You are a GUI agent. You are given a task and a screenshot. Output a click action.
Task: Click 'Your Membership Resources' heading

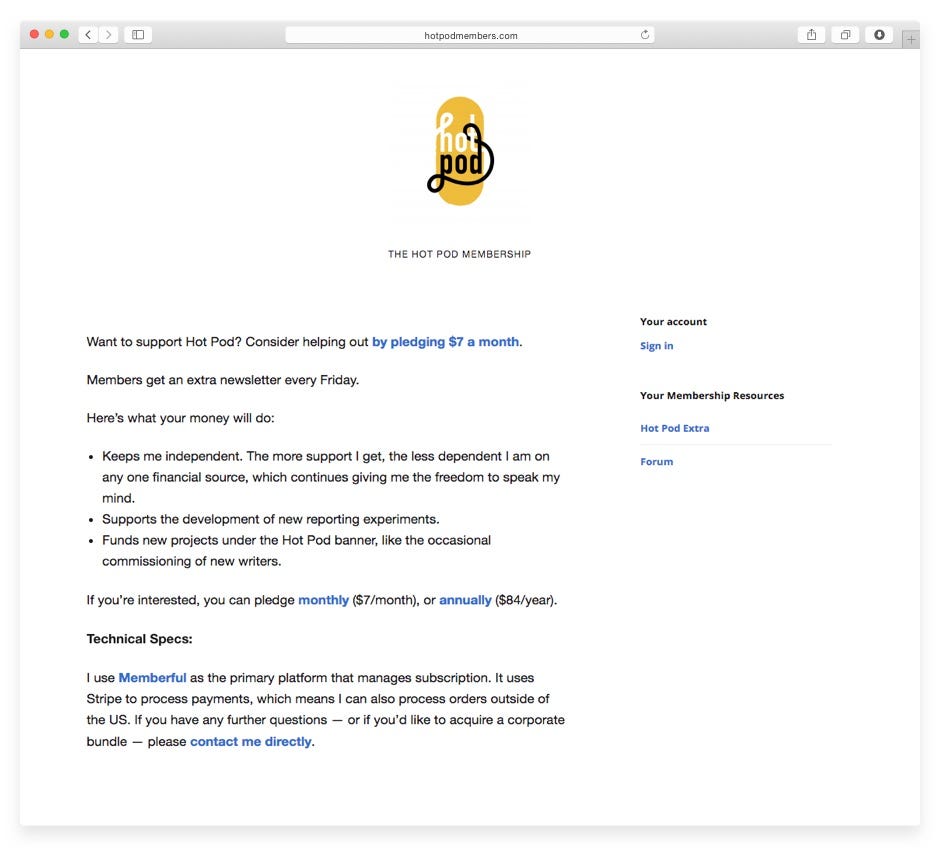pyautogui.click(x=712, y=396)
